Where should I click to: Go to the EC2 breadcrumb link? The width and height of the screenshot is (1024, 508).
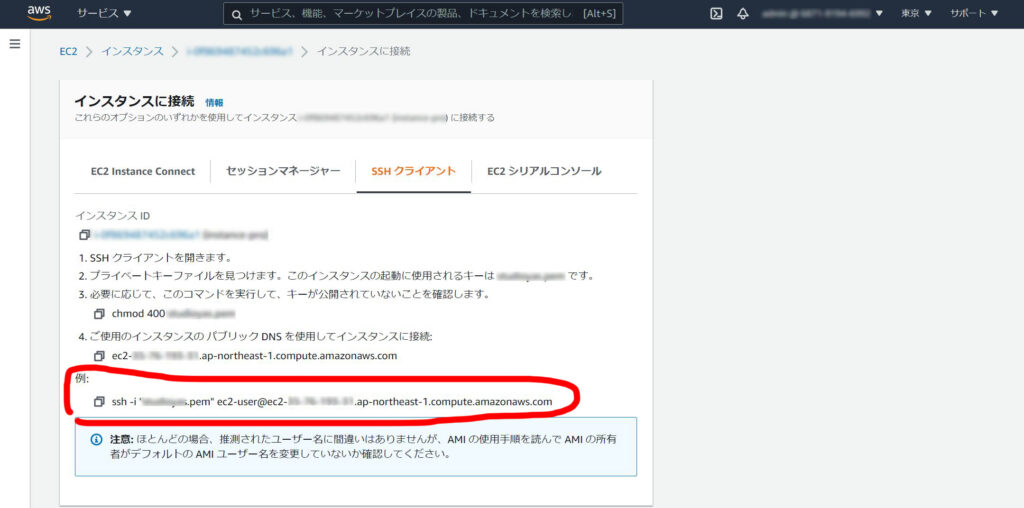68,51
